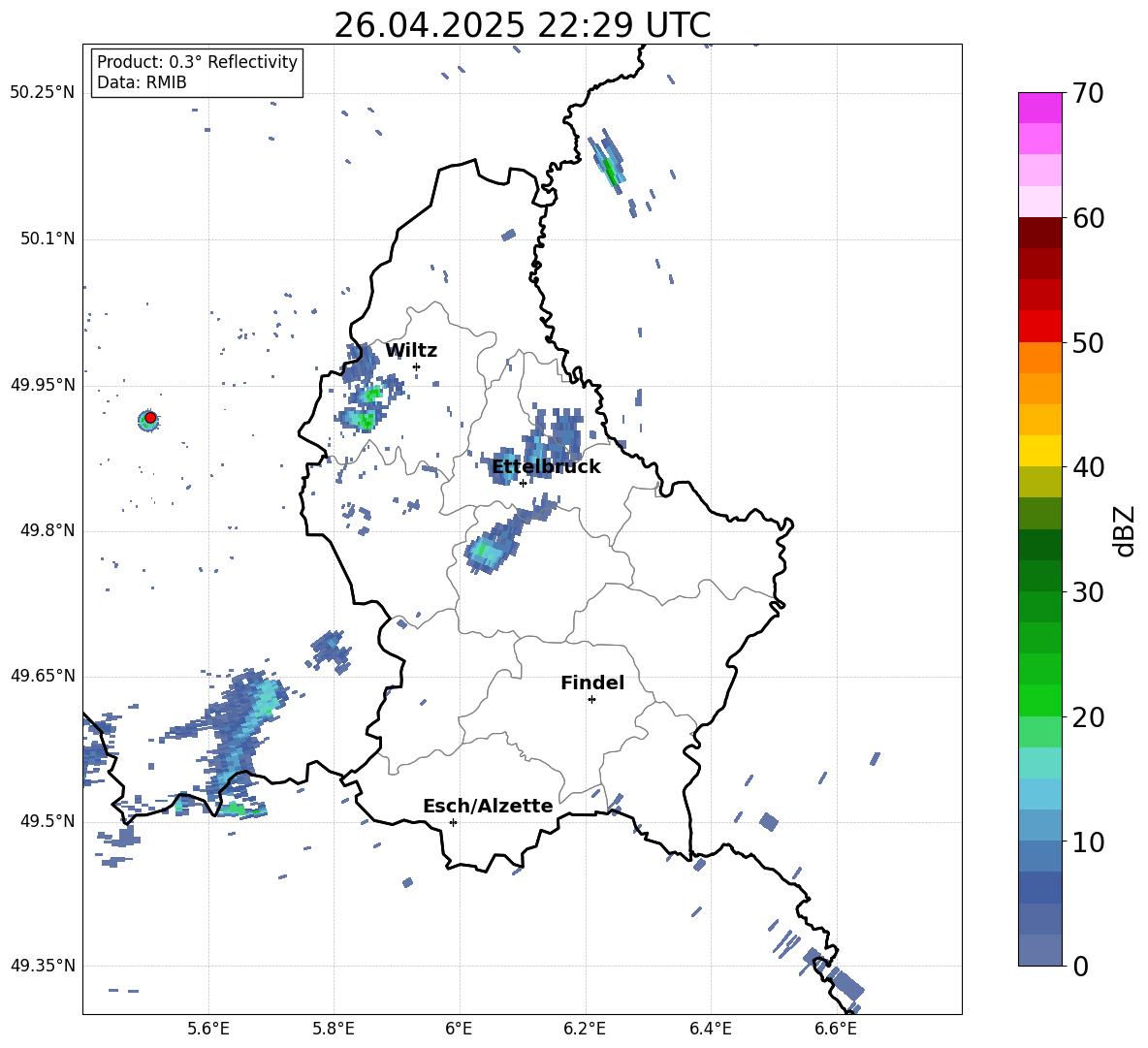Click the Findel city label
The image size is (1148, 1048).
click(592, 683)
